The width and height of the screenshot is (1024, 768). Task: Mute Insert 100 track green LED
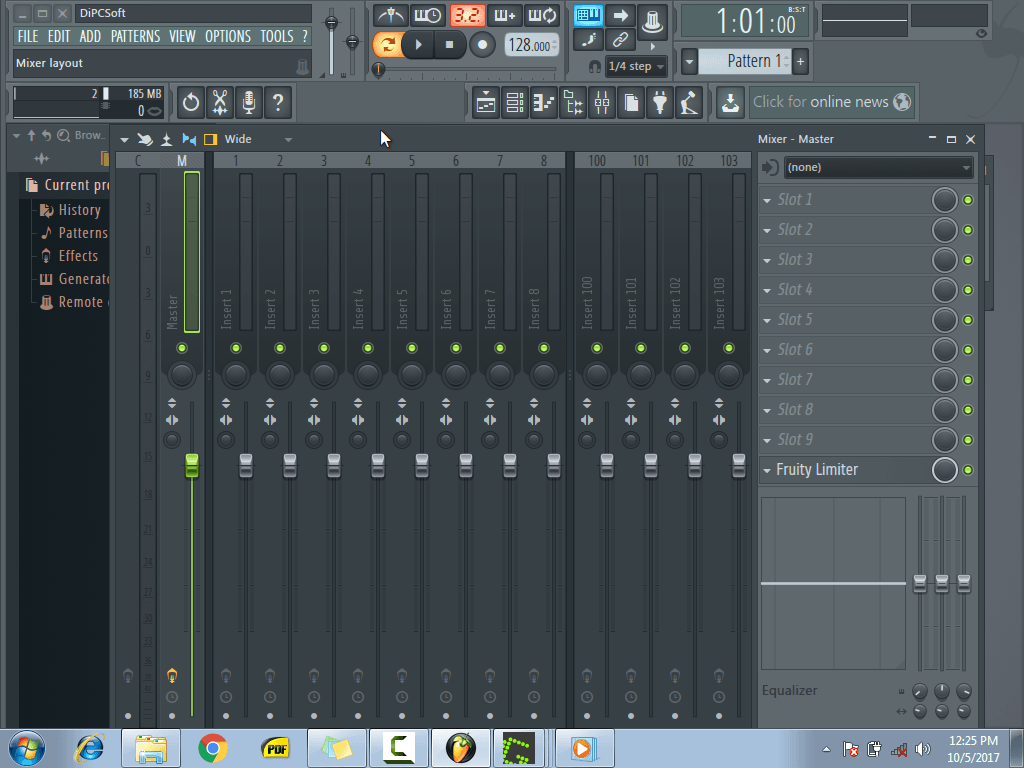coord(597,348)
